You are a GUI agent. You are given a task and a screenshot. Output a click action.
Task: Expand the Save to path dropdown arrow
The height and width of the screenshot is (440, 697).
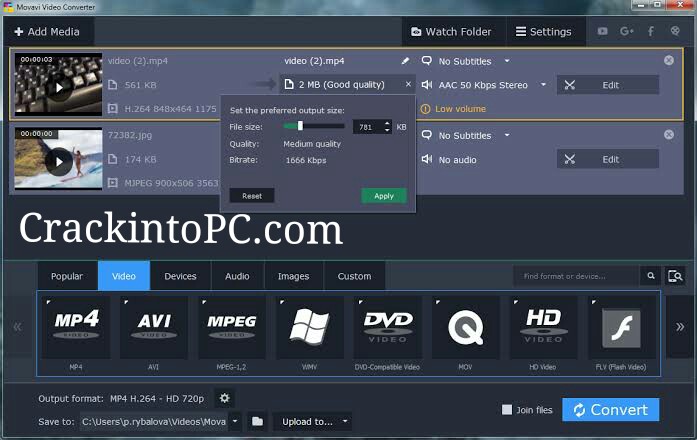[235, 422]
